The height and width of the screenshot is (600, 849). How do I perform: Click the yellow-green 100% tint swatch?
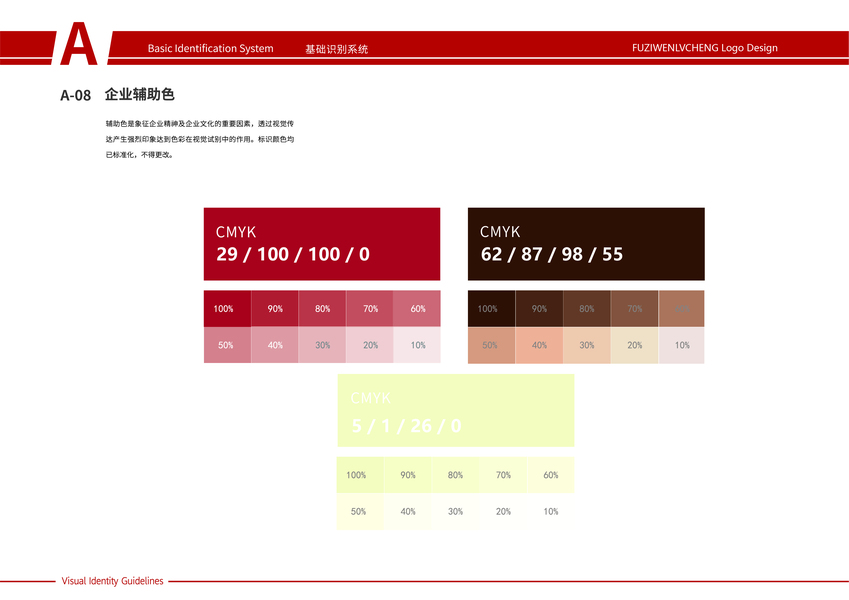click(x=360, y=475)
